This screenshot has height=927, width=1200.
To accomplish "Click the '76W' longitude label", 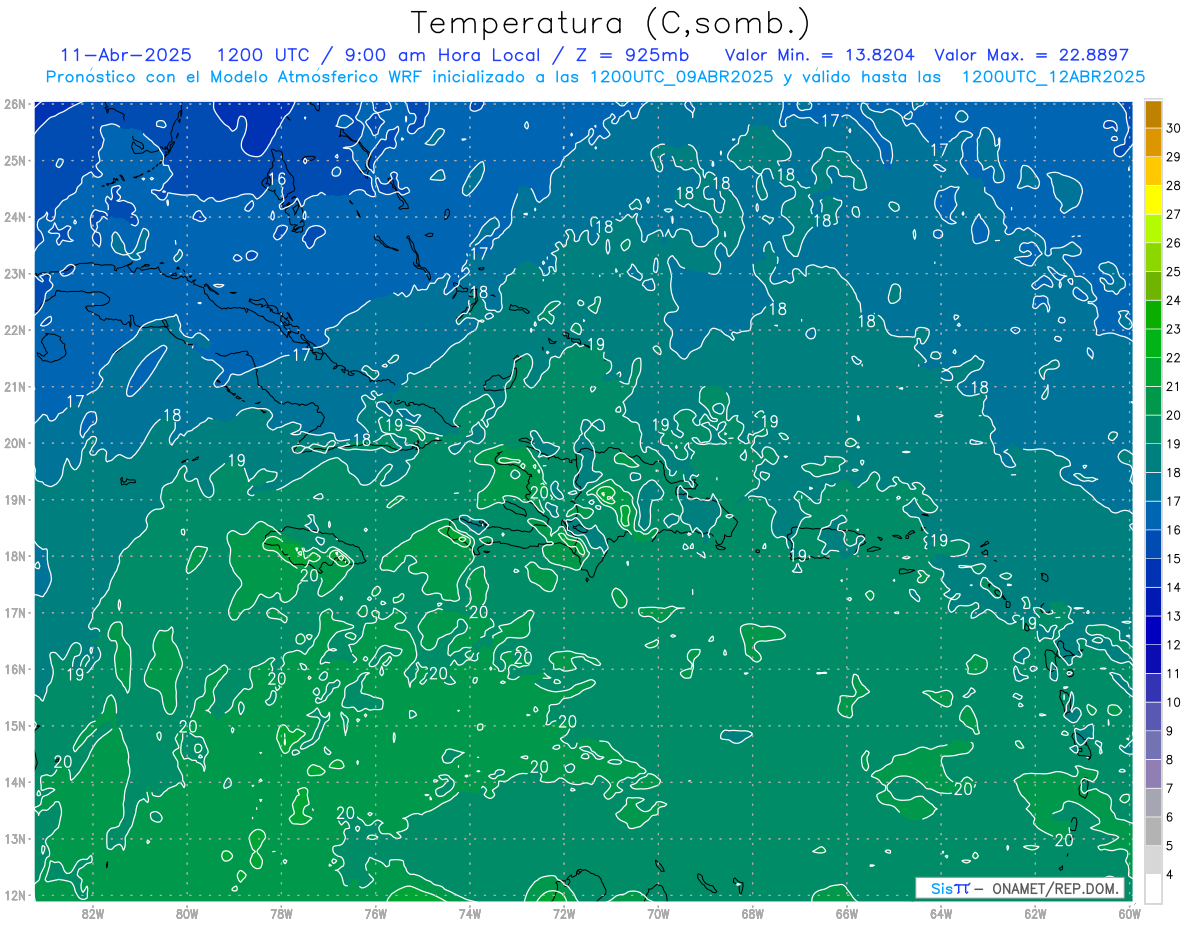I will click(375, 913).
